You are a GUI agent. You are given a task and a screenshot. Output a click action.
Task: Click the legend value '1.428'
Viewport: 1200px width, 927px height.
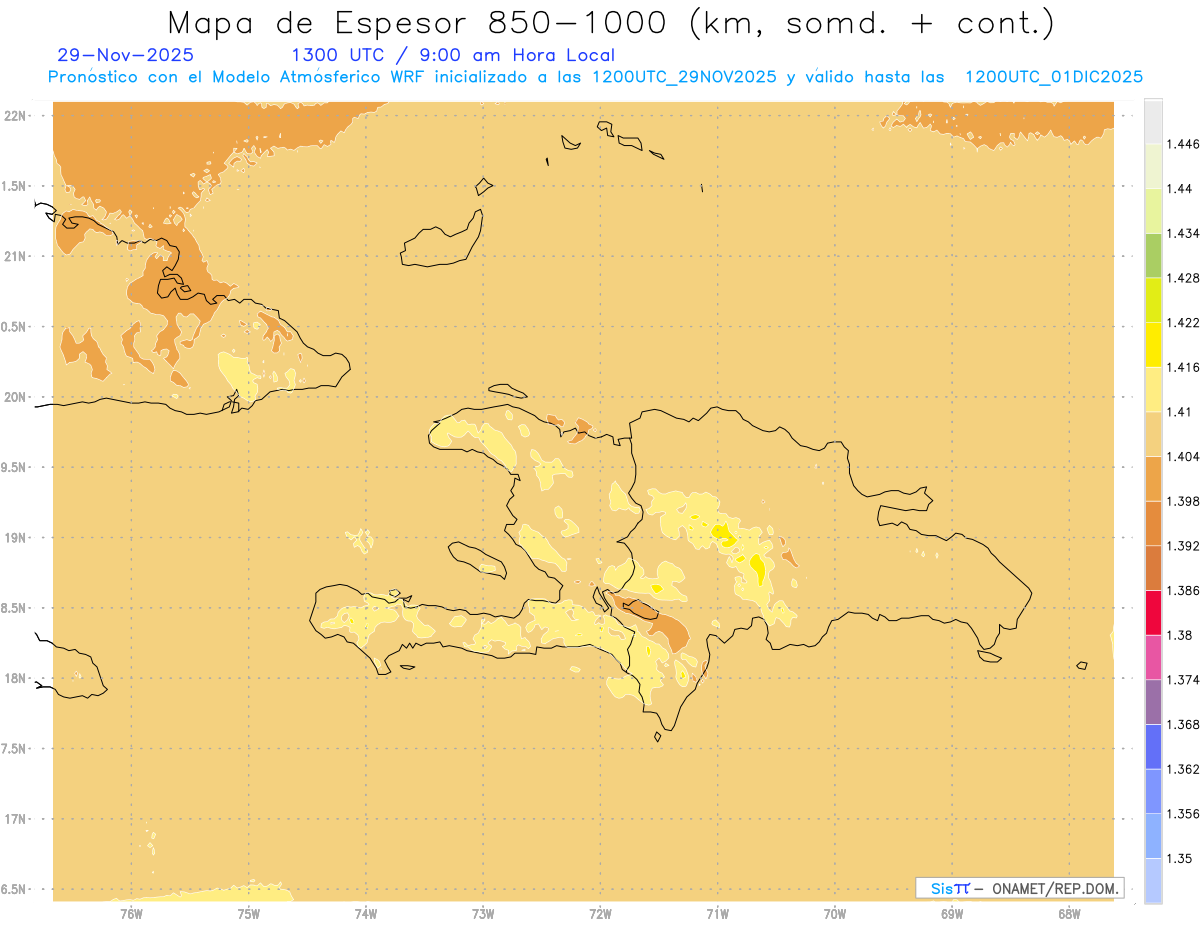pyautogui.click(x=1183, y=277)
